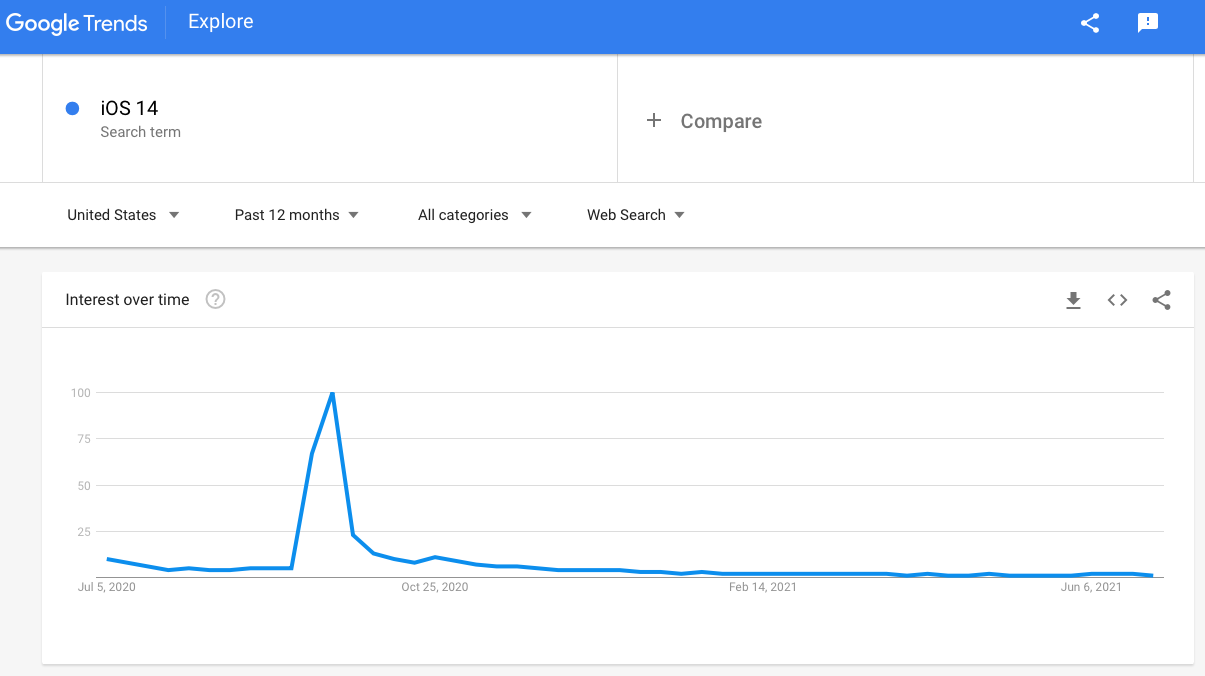Click the share icon in header
Image resolution: width=1205 pixels, height=676 pixels.
point(1090,23)
